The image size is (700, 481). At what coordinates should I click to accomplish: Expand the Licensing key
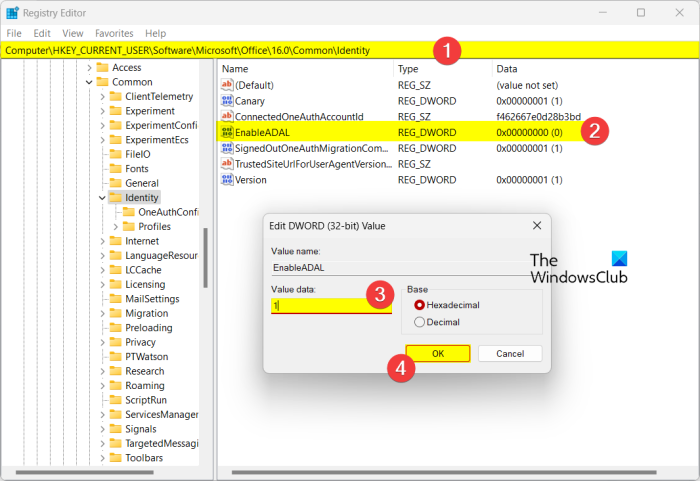click(x=102, y=284)
